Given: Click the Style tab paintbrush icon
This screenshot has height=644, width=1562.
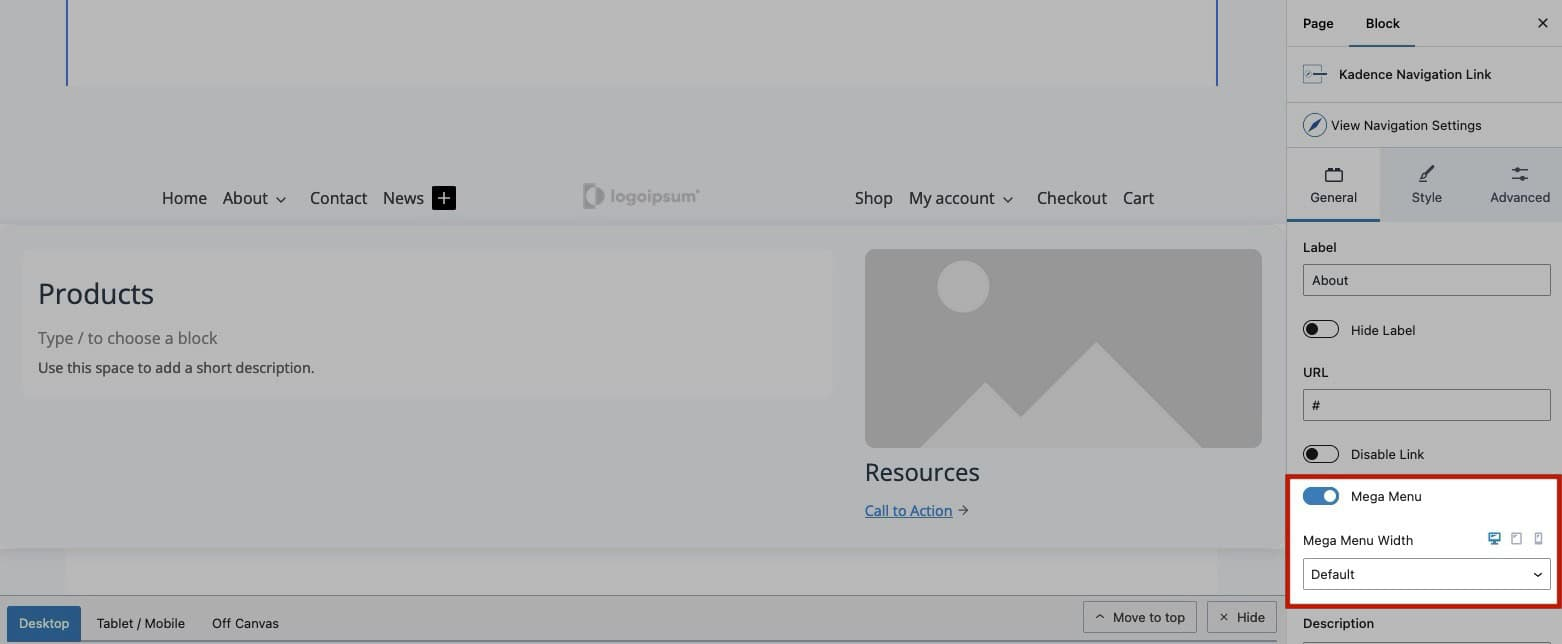Looking at the screenshot, I should (x=1426, y=173).
